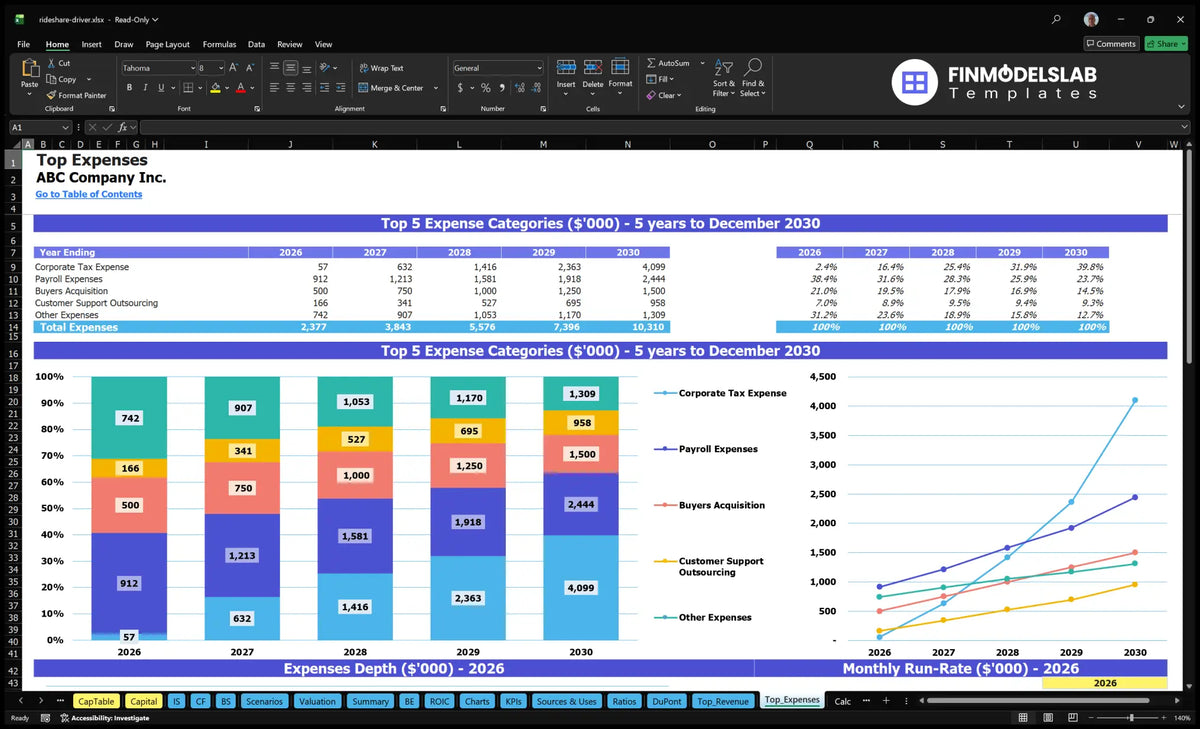Expand the Name Box dropdown
Screen dimensions: 1200x729
click(66, 127)
